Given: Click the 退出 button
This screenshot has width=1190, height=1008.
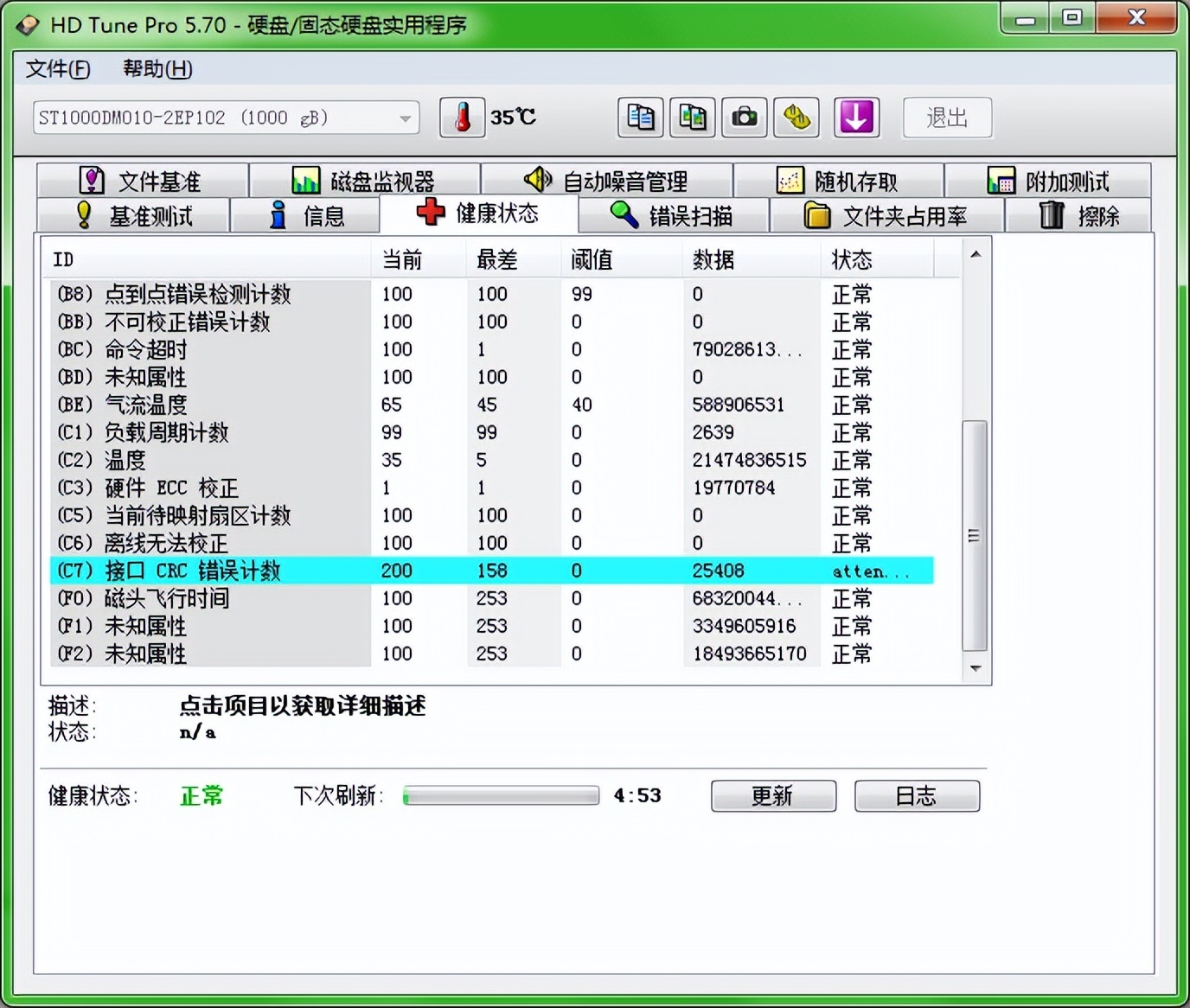Looking at the screenshot, I should coord(947,118).
